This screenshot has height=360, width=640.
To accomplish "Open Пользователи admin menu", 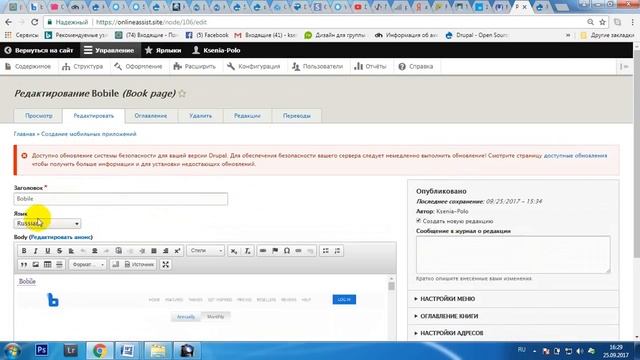I will (318, 67).
